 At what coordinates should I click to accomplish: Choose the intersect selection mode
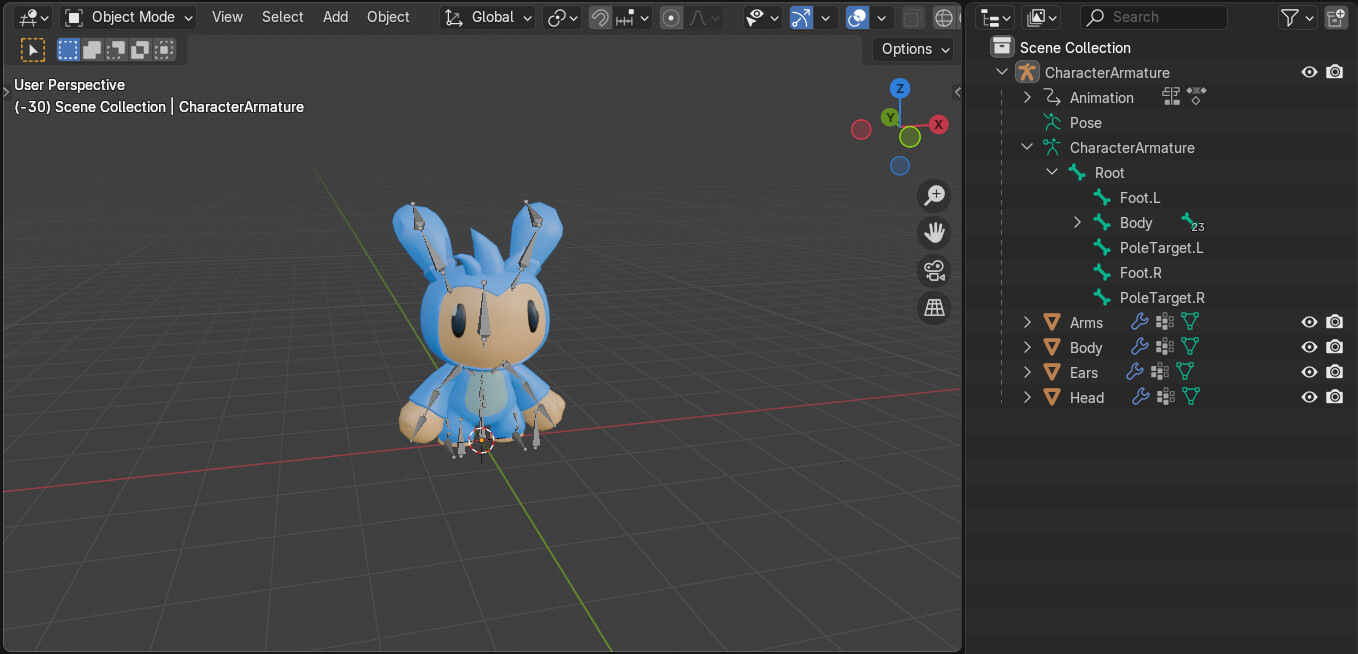(x=164, y=49)
